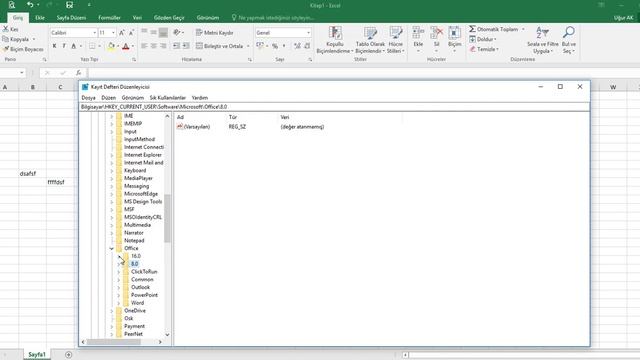Increase font size with larger A icon
Viewport: 640px width, 360px height.
pyautogui.click(x=122, y=33)
